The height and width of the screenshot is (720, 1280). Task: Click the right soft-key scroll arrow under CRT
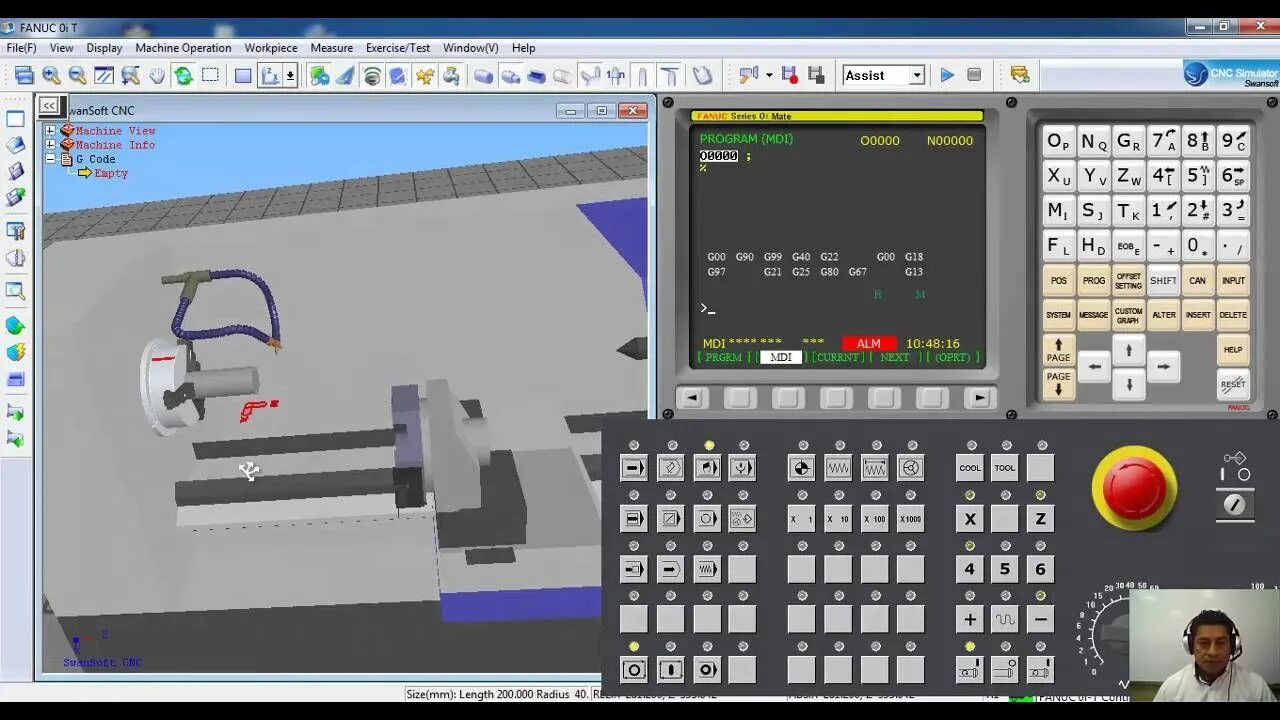980,398
